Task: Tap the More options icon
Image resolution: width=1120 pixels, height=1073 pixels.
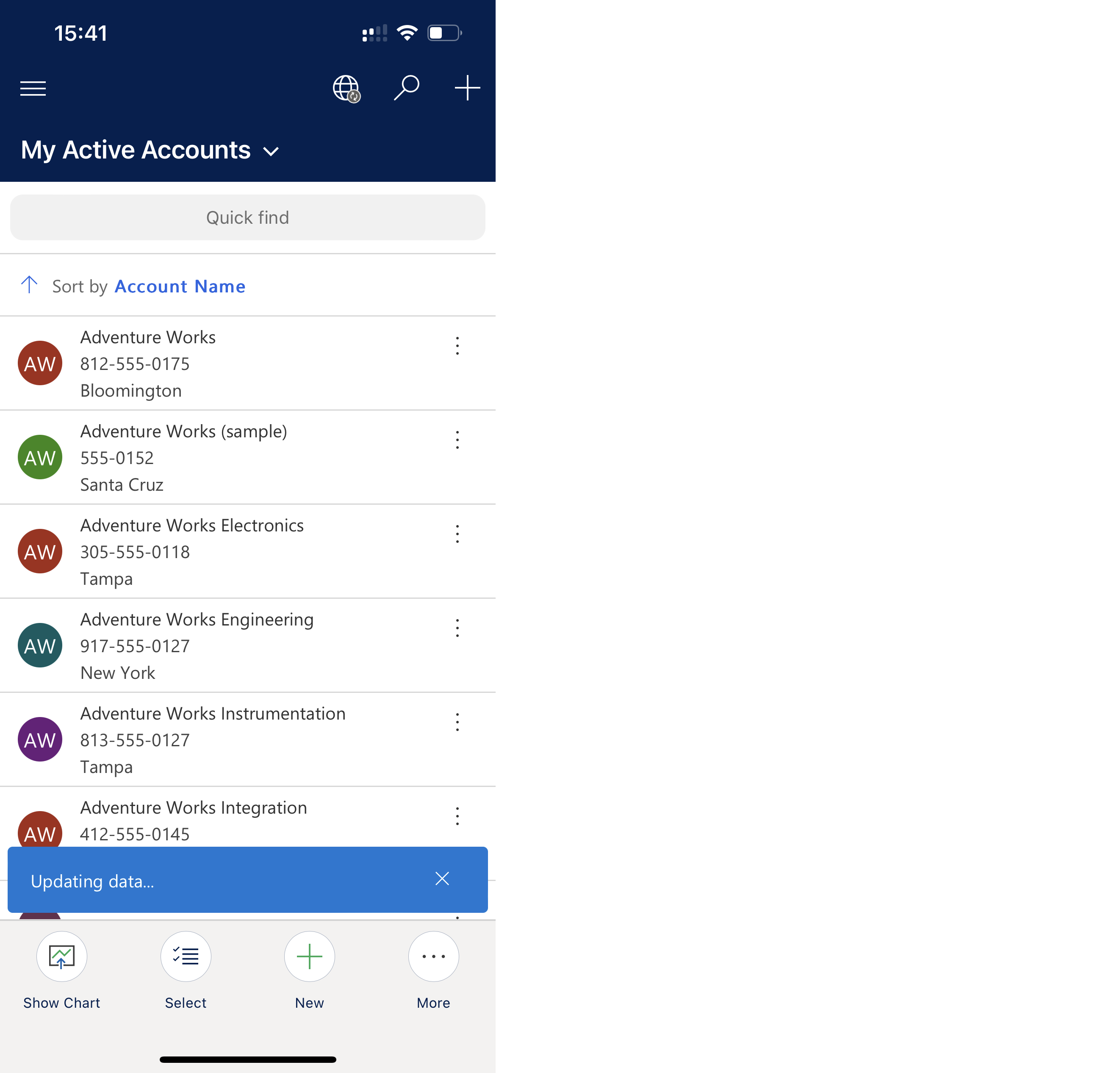Action: point(433,956)
